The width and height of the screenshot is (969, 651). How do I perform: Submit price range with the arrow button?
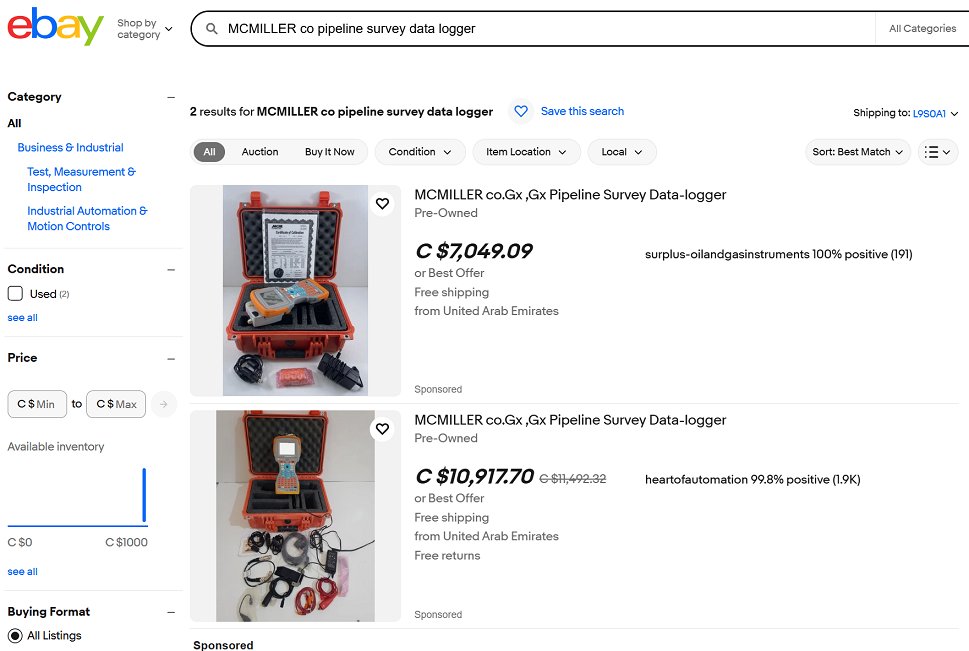164,404
